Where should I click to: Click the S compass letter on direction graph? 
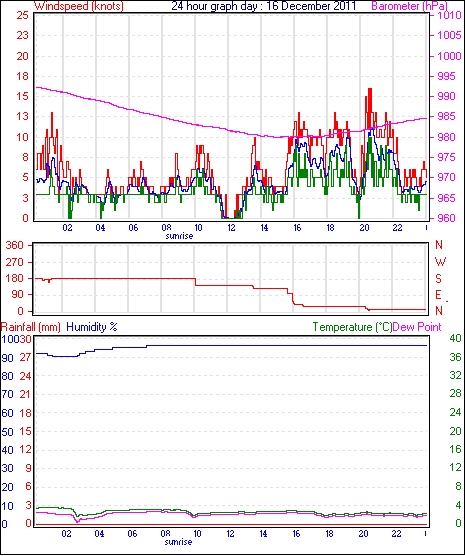(x=439, y=279)
